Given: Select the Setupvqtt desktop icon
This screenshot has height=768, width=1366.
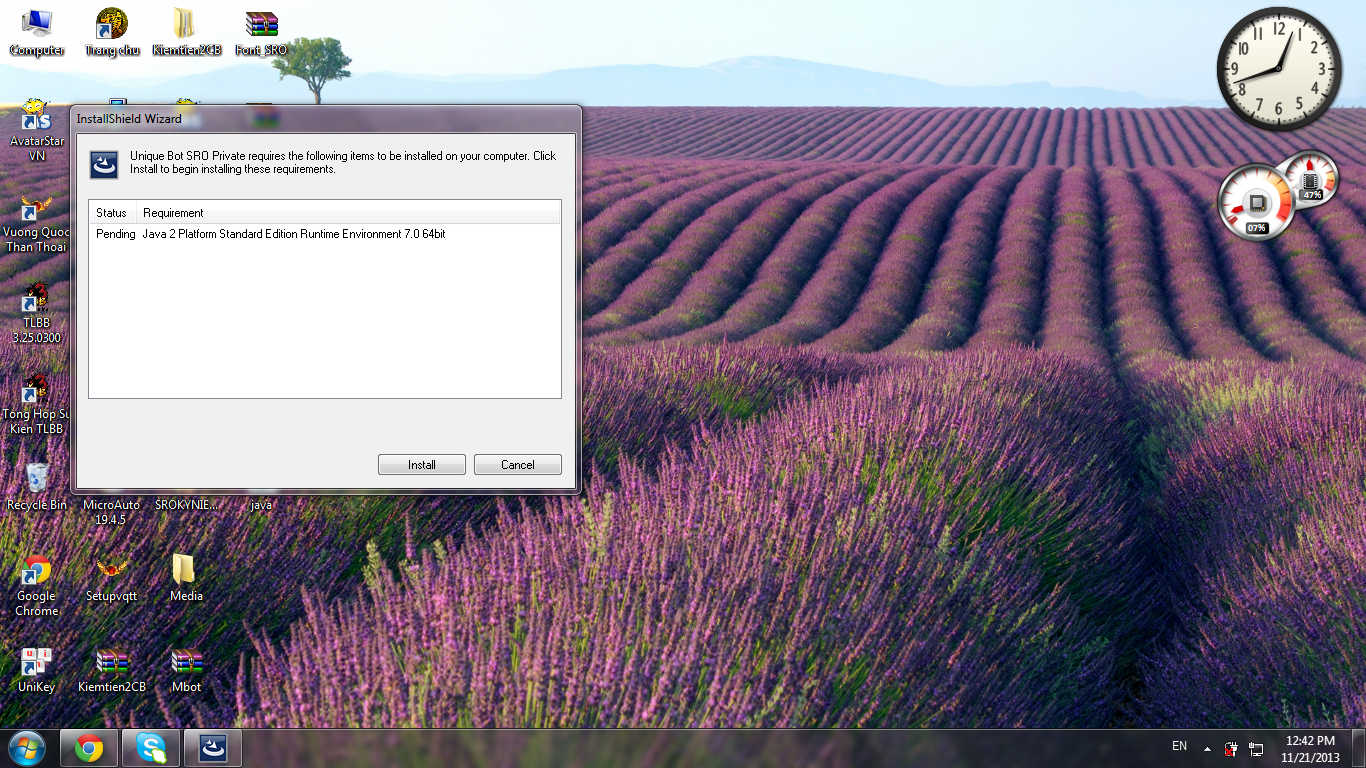Looking at the screenshot, I should point(111,578).
